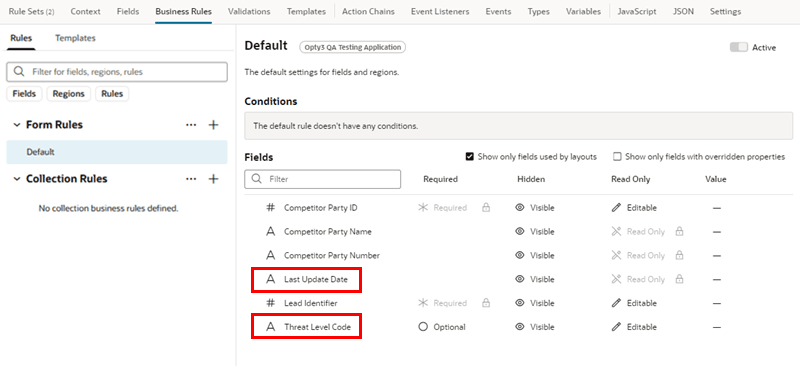Click the text type icon of Competitor Party Number
This screenshot has height=366, width=800.
[x=271, y=255]
